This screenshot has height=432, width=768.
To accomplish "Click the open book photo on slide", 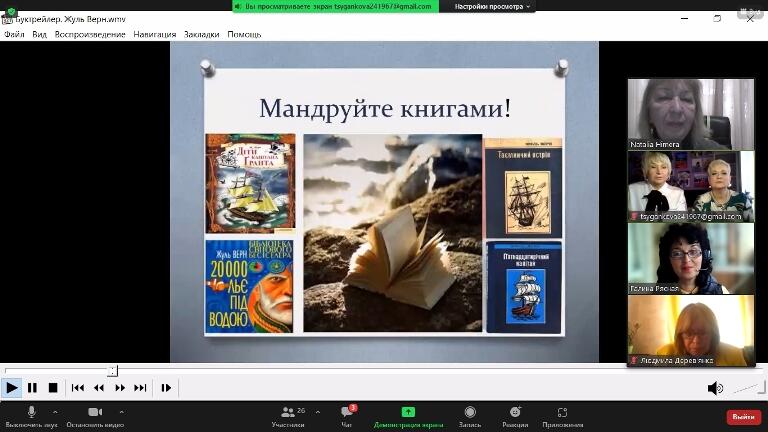I will 393,233.
